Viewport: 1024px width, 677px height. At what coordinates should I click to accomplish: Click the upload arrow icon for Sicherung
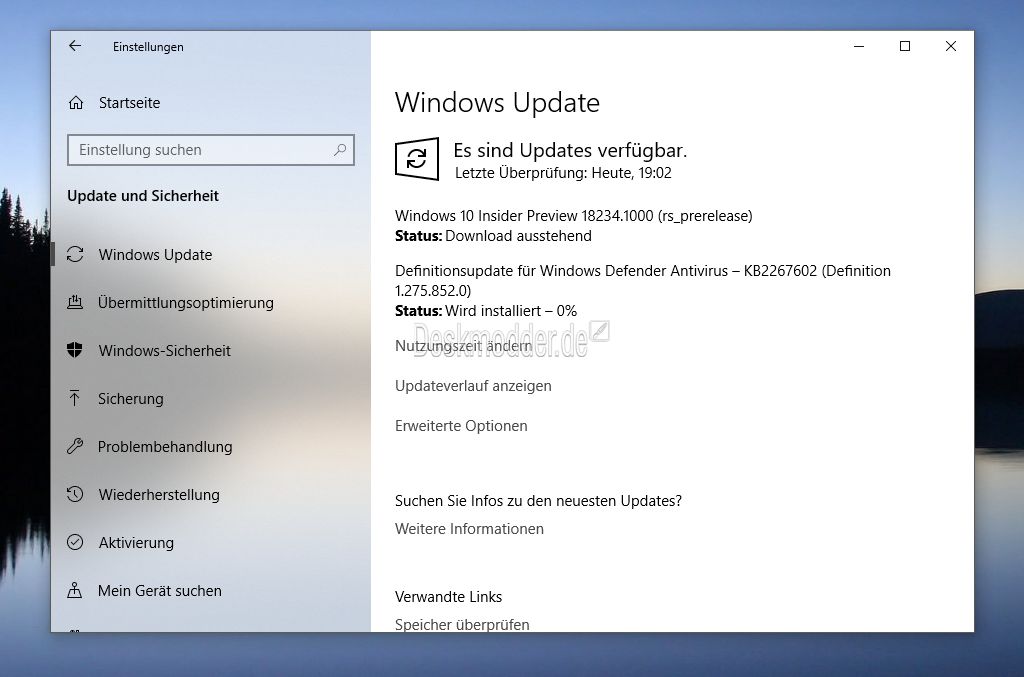75,398
